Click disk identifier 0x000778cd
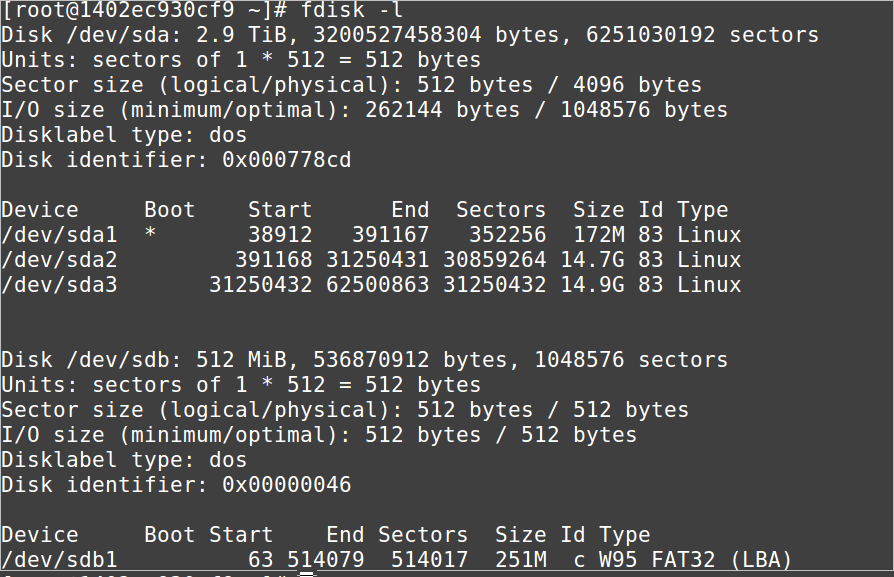This screenshot has height=577, width=894. [287, 160]
